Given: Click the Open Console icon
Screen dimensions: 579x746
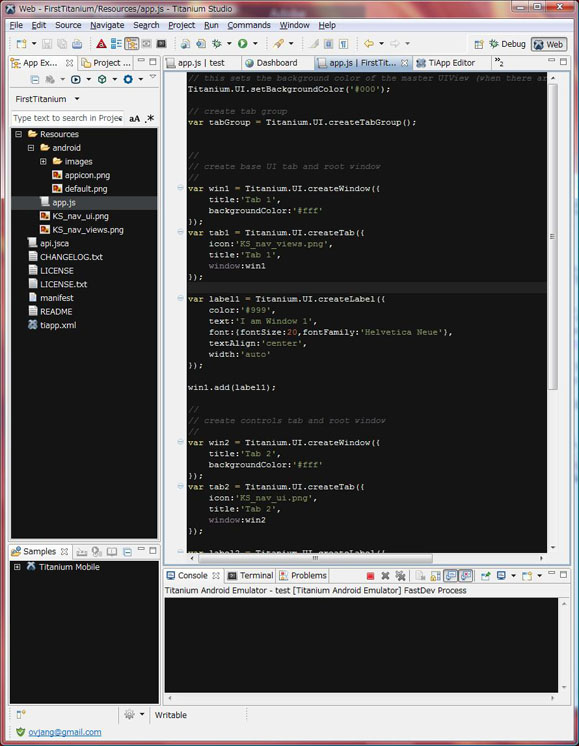Looking at the screenshot, I should pos(527,576).
